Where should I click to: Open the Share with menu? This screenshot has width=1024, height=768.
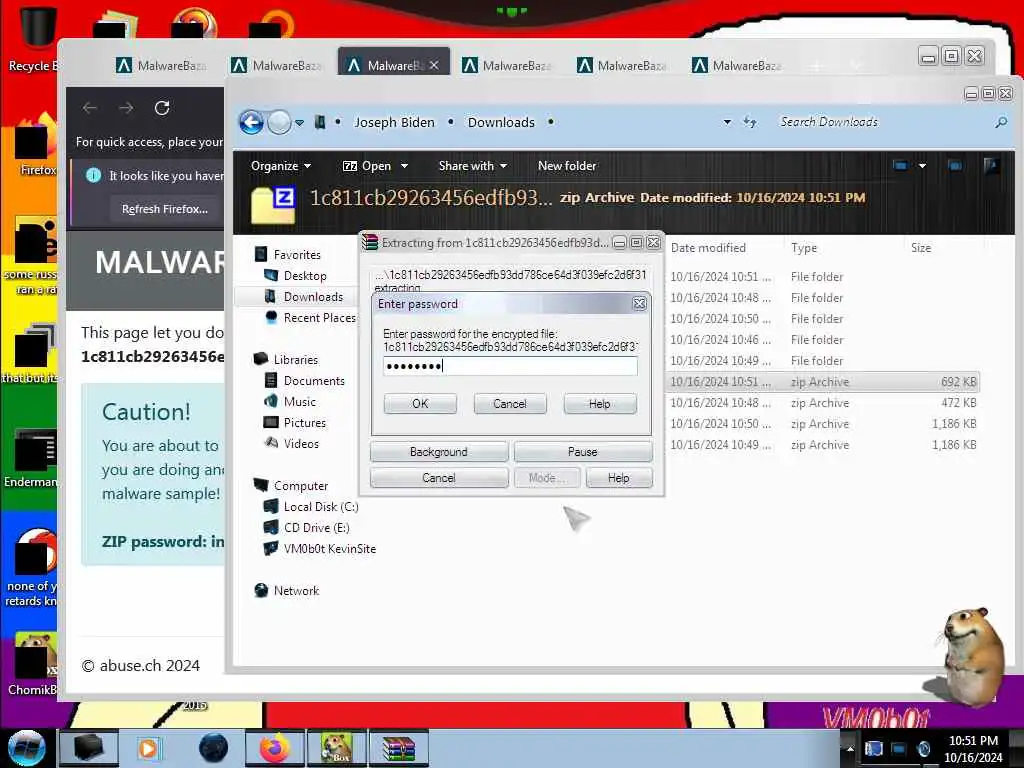(473, 166)
